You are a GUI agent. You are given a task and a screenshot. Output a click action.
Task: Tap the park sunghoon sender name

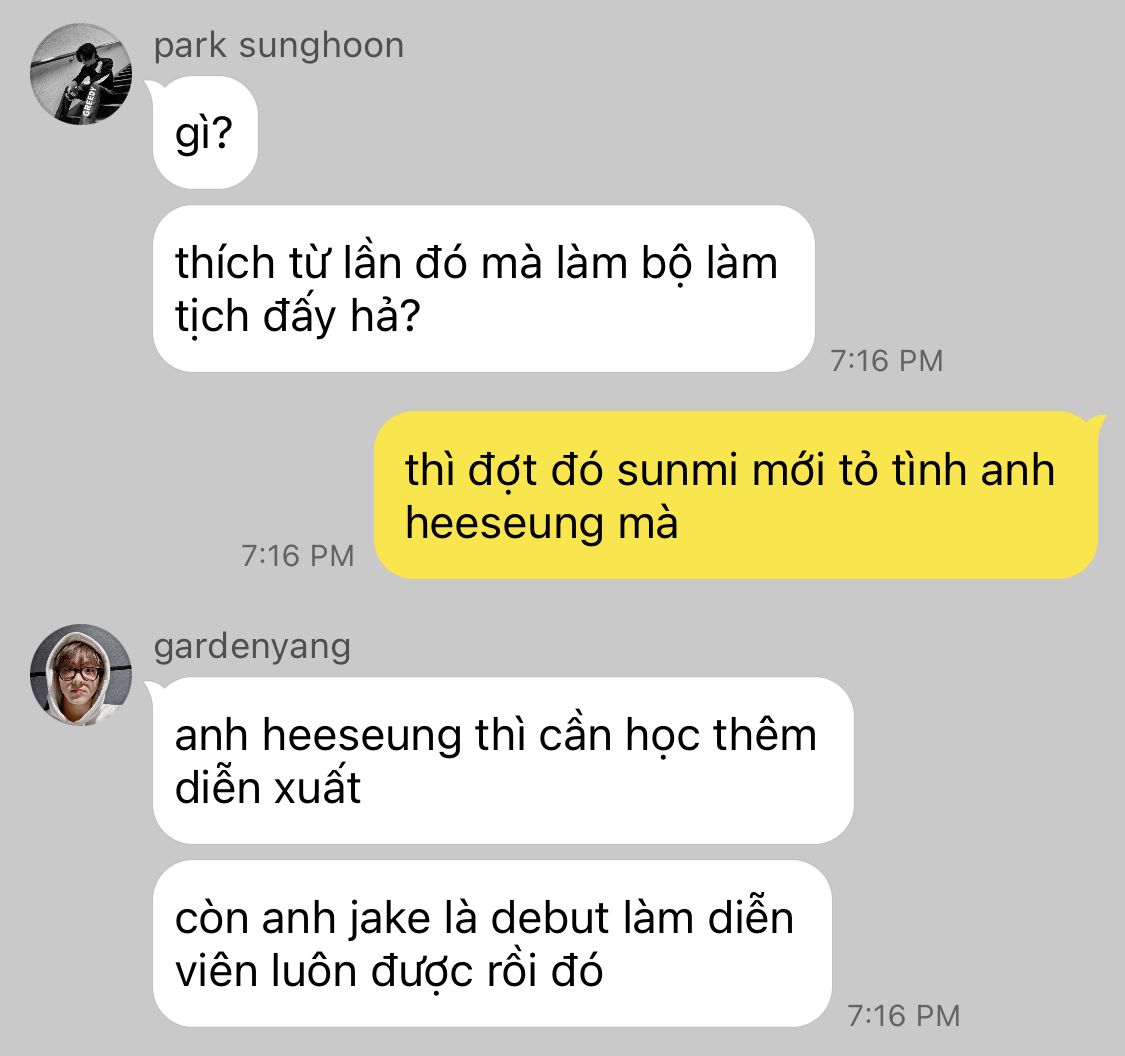[x=278, y=46]
